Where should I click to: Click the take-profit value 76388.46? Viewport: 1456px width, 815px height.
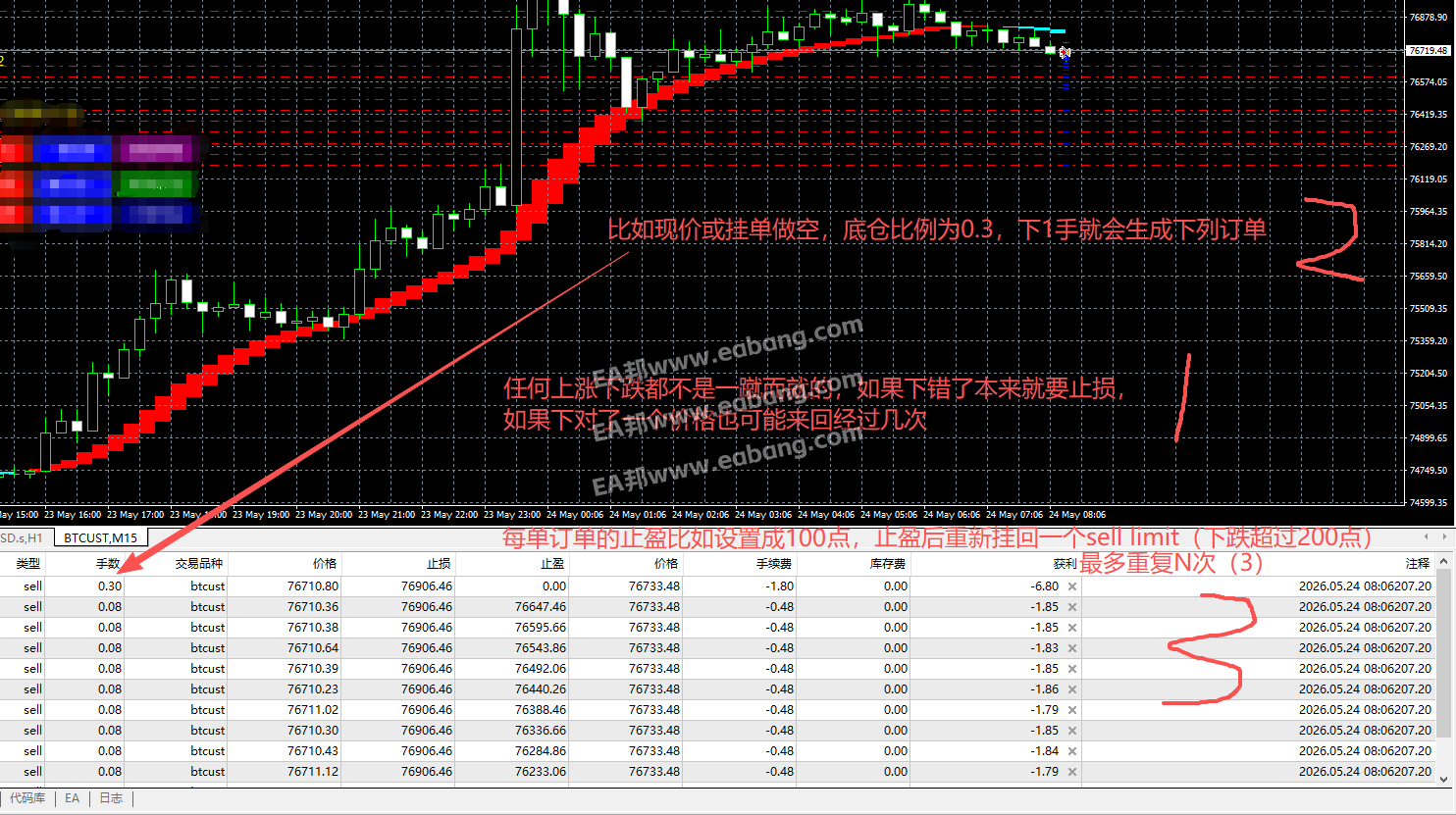pos(541,710)
